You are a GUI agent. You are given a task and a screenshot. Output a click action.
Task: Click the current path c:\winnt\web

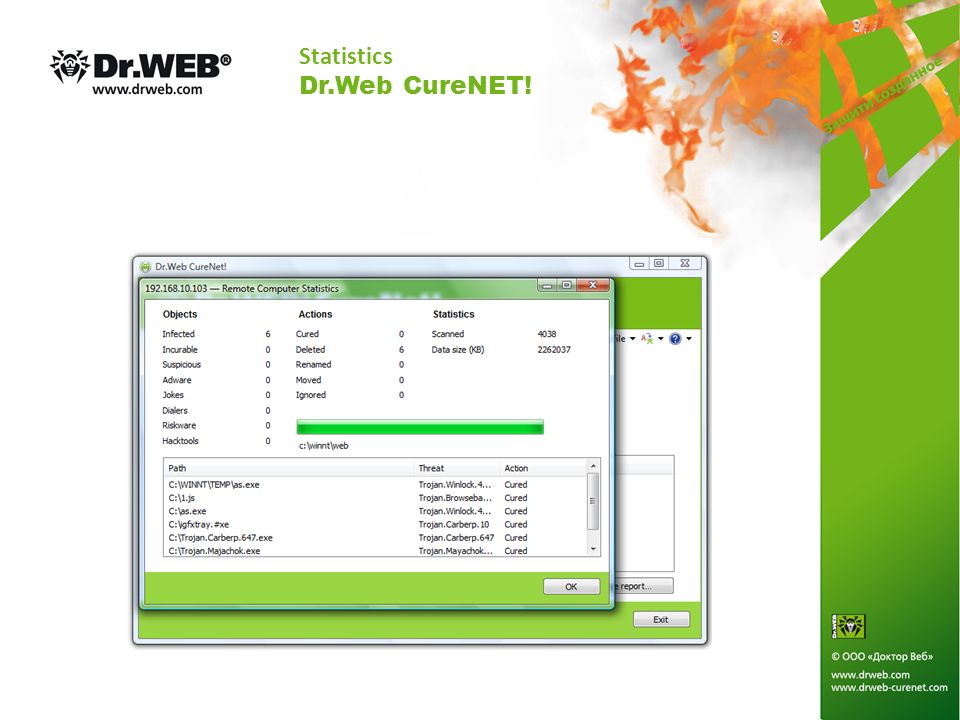click(323, 446)
